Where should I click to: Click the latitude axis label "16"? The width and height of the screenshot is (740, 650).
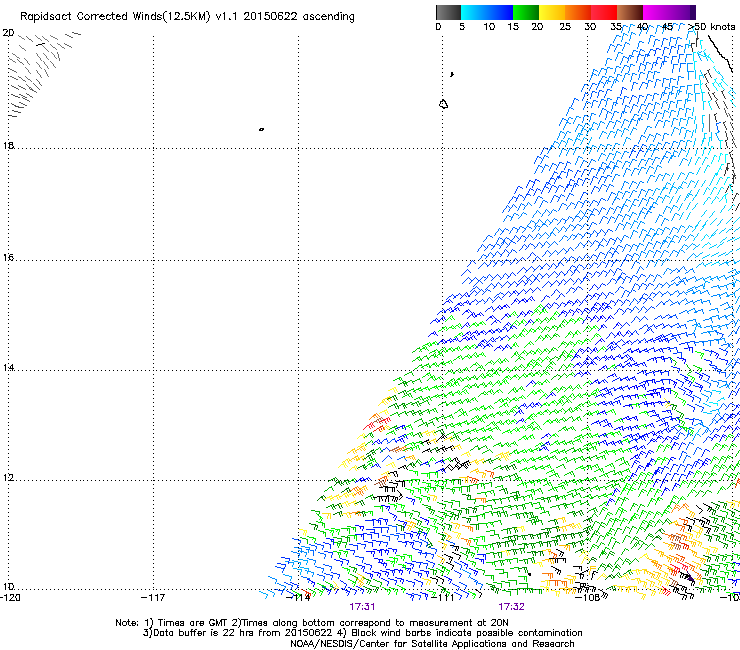8,257
